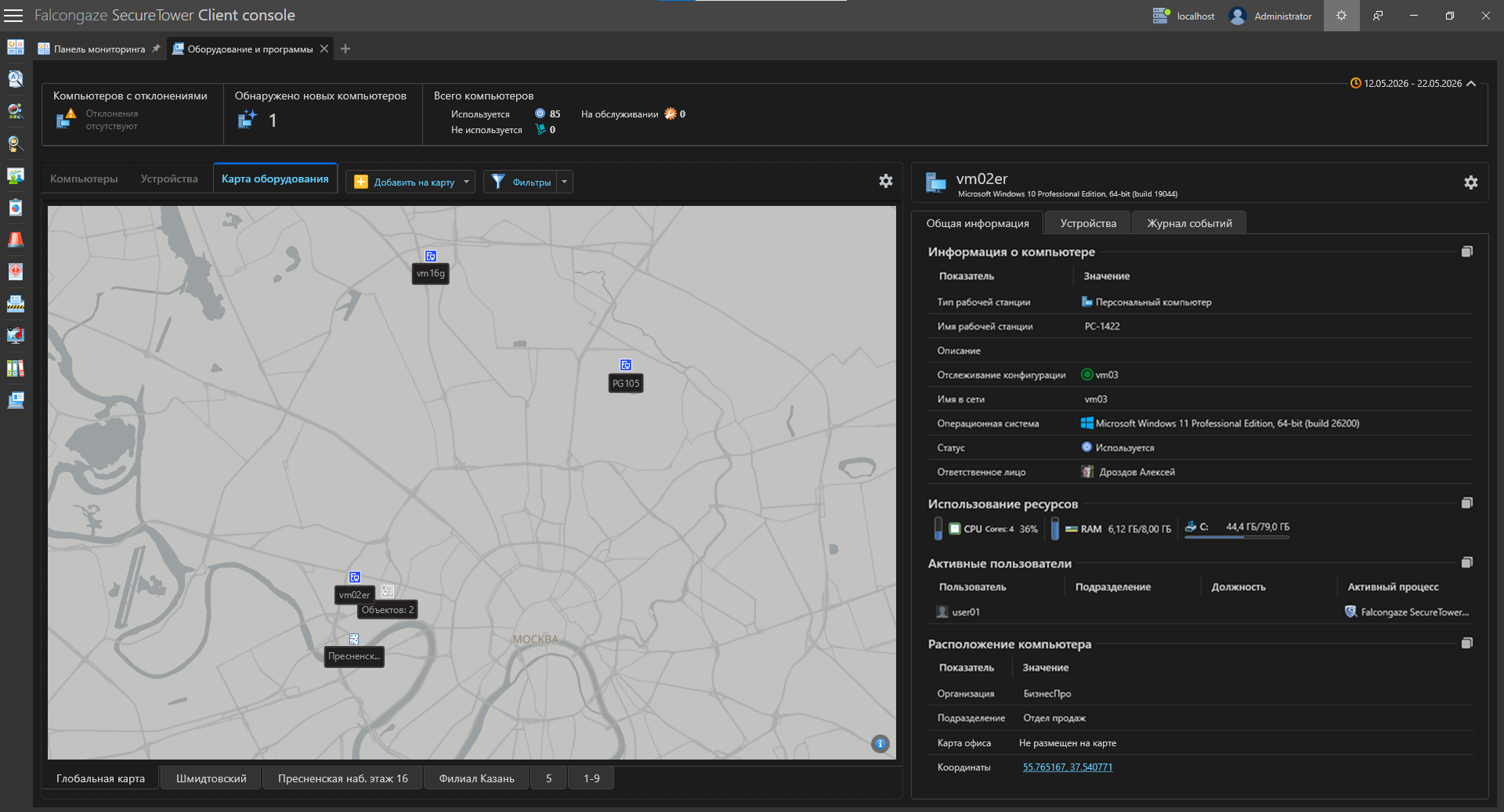
Task: Click the localhost server icon
Action: tap(1161, 16)
